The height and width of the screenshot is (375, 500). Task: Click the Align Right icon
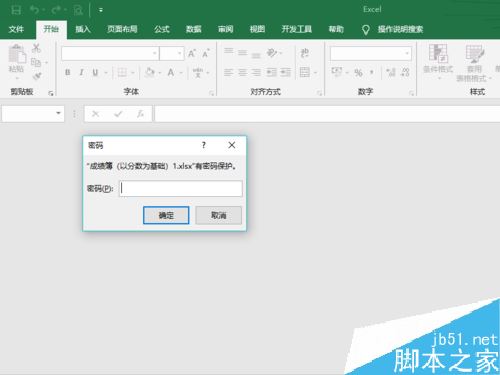[256, 72]
